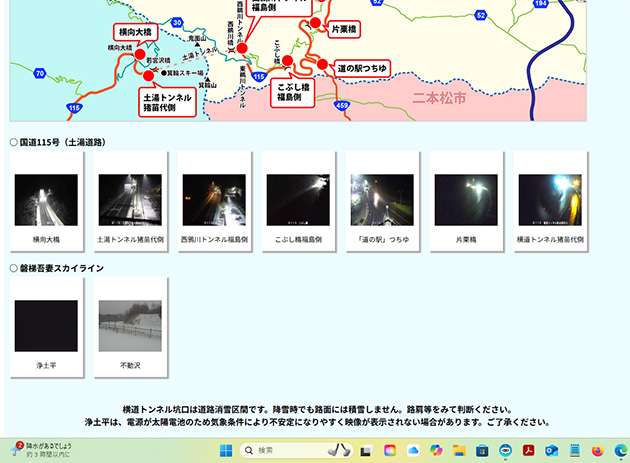The width and height of the screenshot is (630, 463).
Task: Launch Adobe Acrobat from the taskbar
Action: pyautogui.click(x=528, y=450)
